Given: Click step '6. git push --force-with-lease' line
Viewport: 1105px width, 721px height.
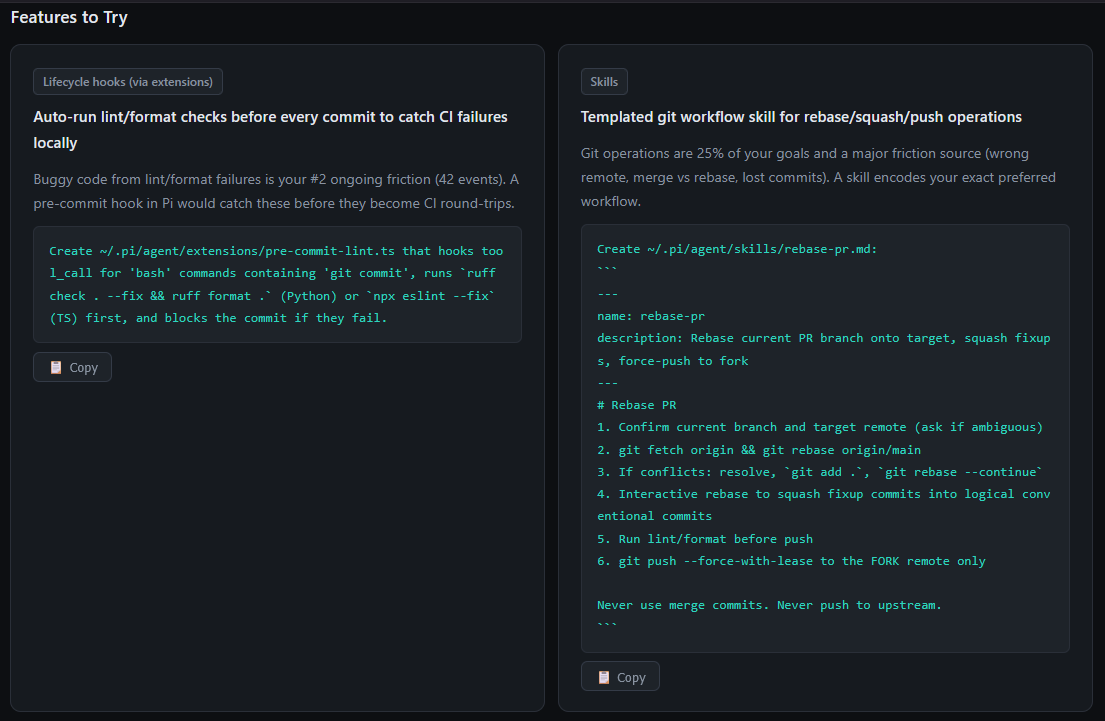Looking at the screenshot, I should coord(791,561).
